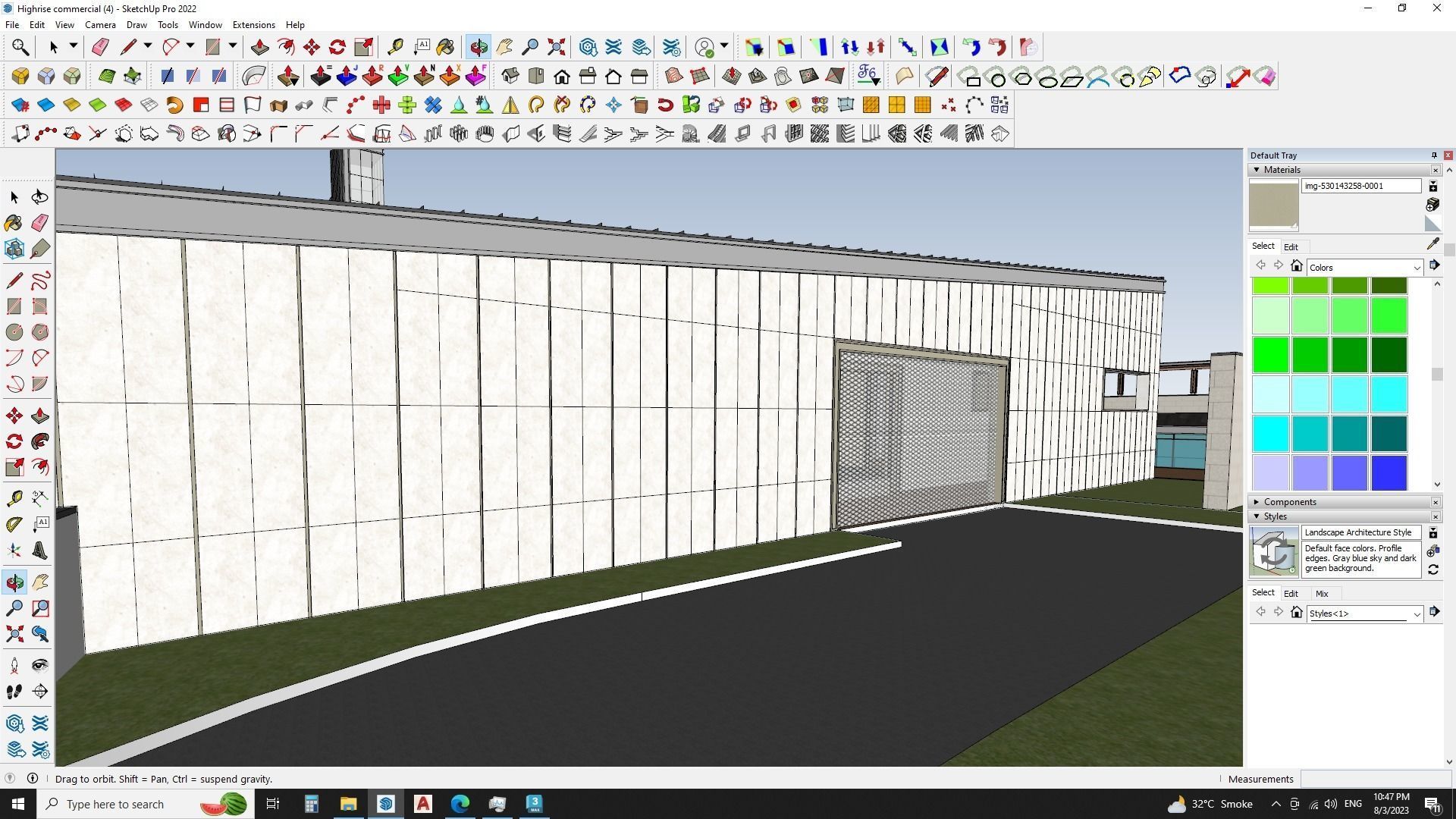Click the Sample Paint eyedropper icon
1456x819 pixels.
(x=1432, y=244)
